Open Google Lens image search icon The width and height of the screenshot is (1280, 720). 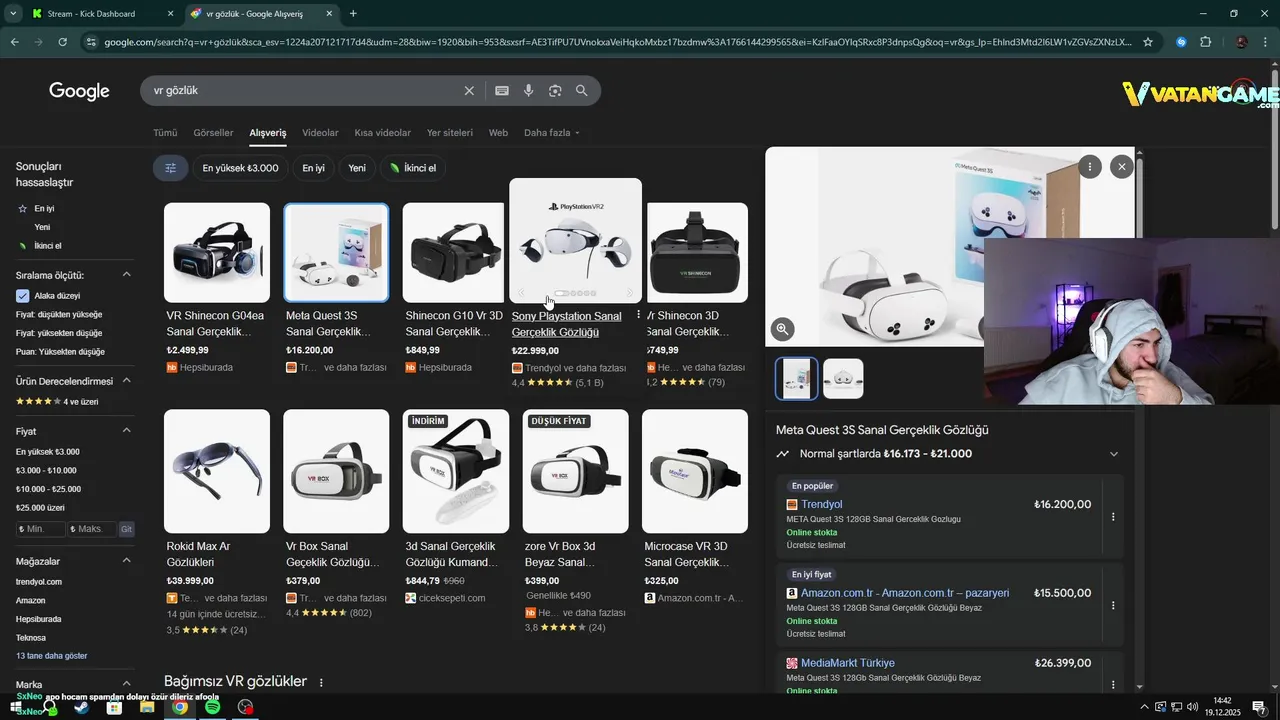tap(555, 91)
